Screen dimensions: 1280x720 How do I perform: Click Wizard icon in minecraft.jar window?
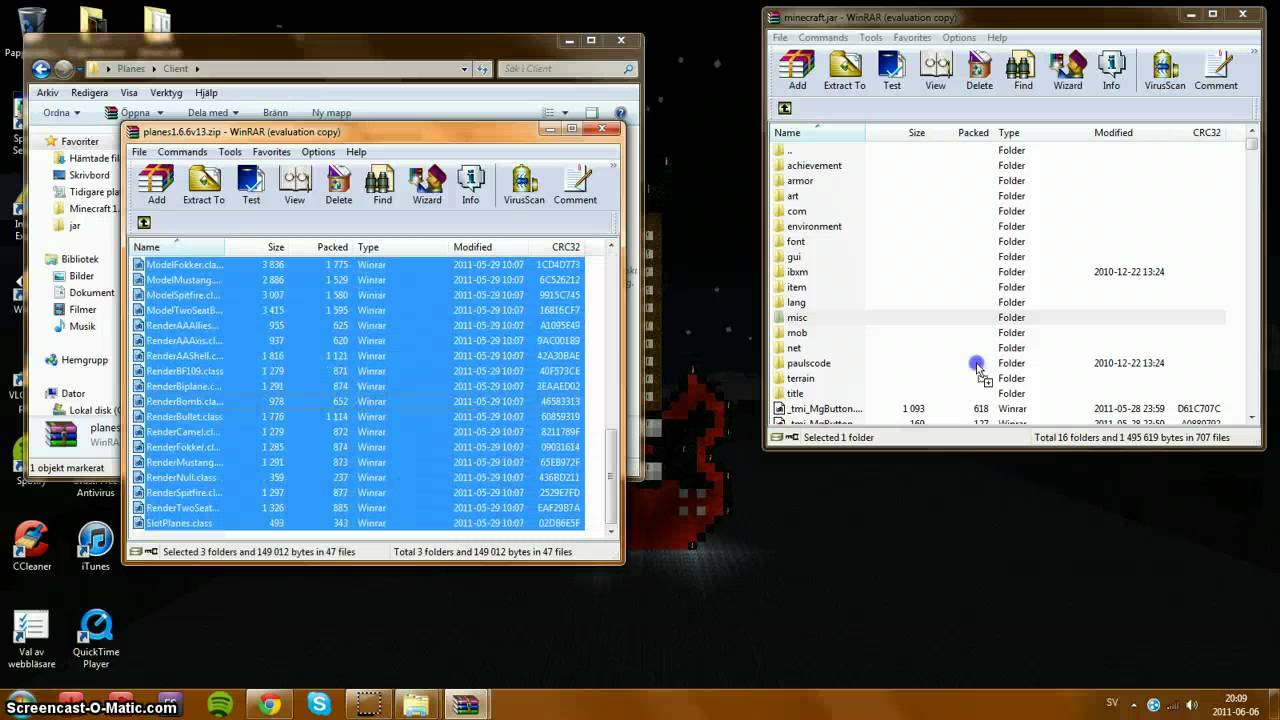tap(1067, 70)
